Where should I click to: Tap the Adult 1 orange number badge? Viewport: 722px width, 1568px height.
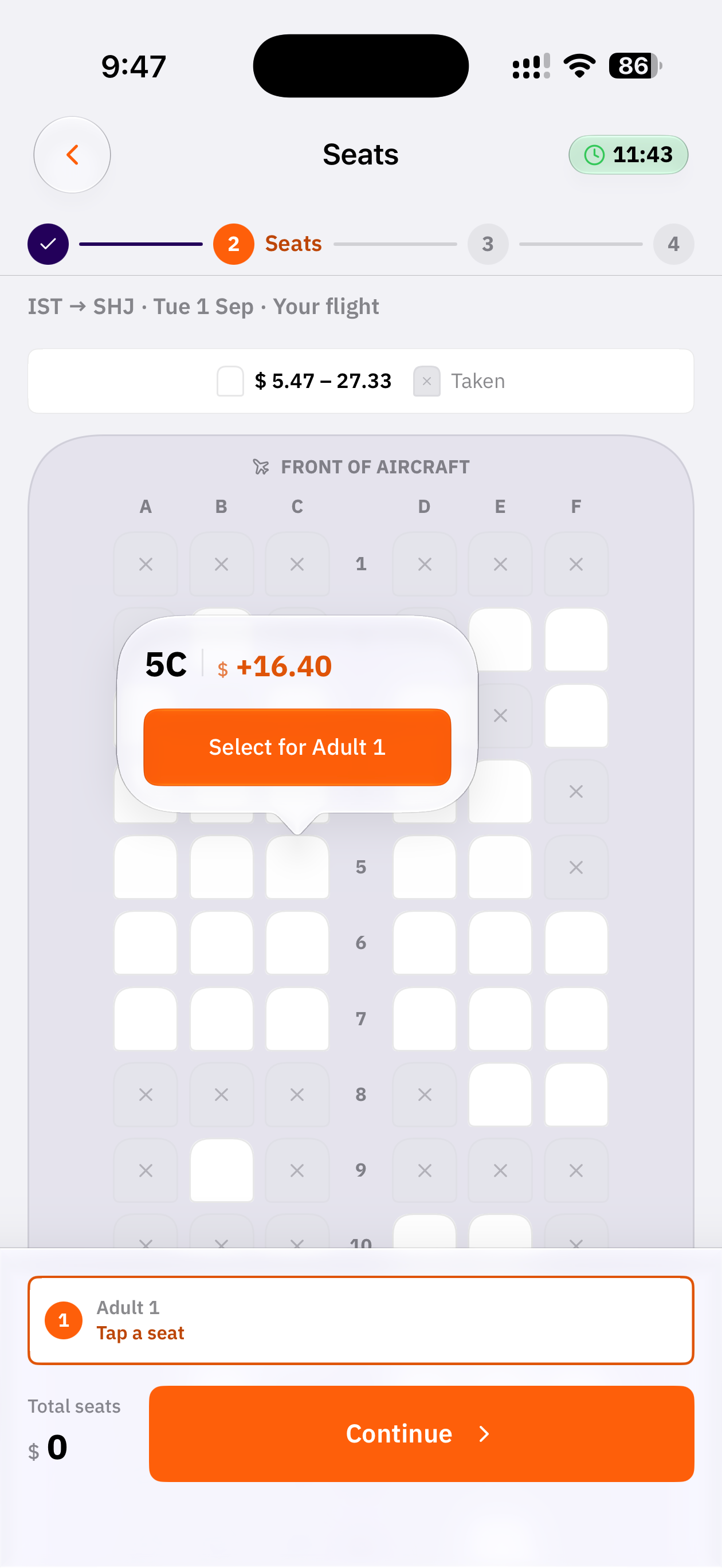pos(63,1320)
